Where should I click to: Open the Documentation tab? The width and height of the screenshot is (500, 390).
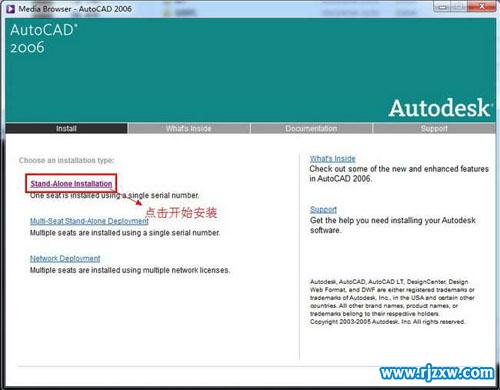311,129
